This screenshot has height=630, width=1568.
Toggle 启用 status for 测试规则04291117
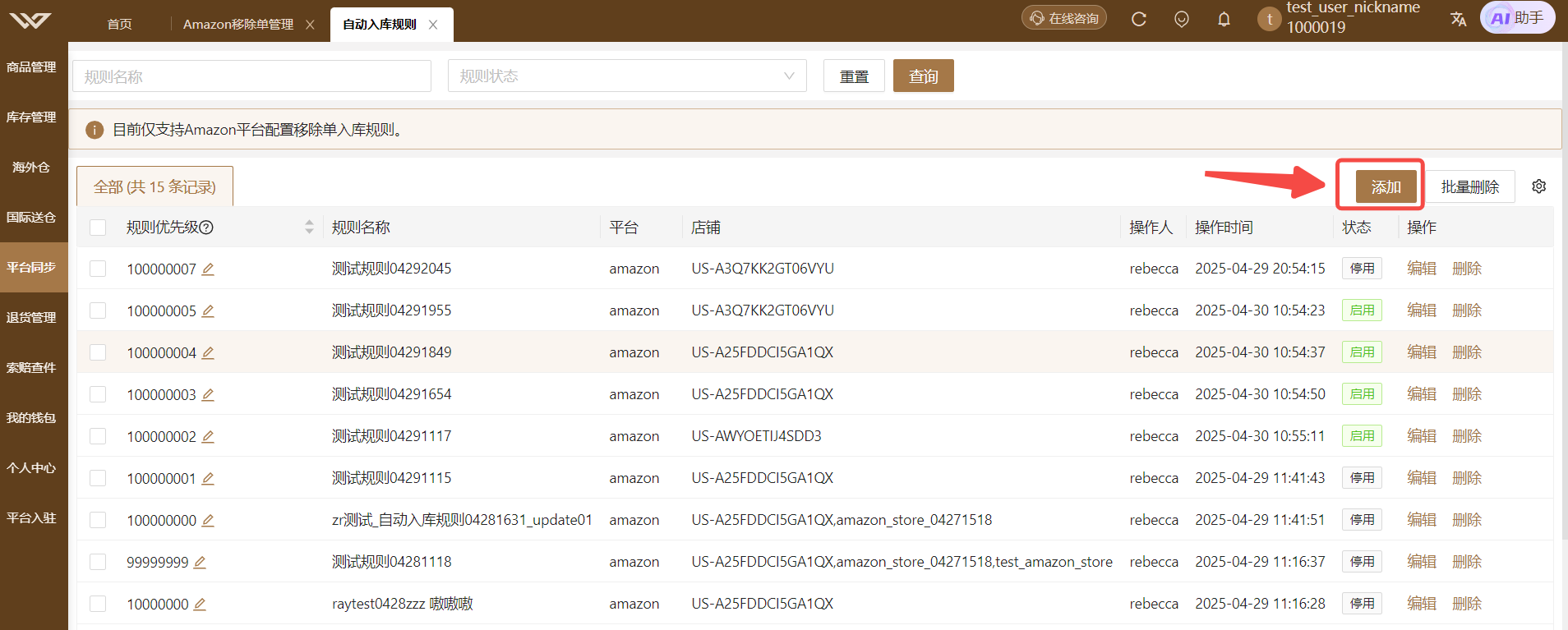(1362, 436)
